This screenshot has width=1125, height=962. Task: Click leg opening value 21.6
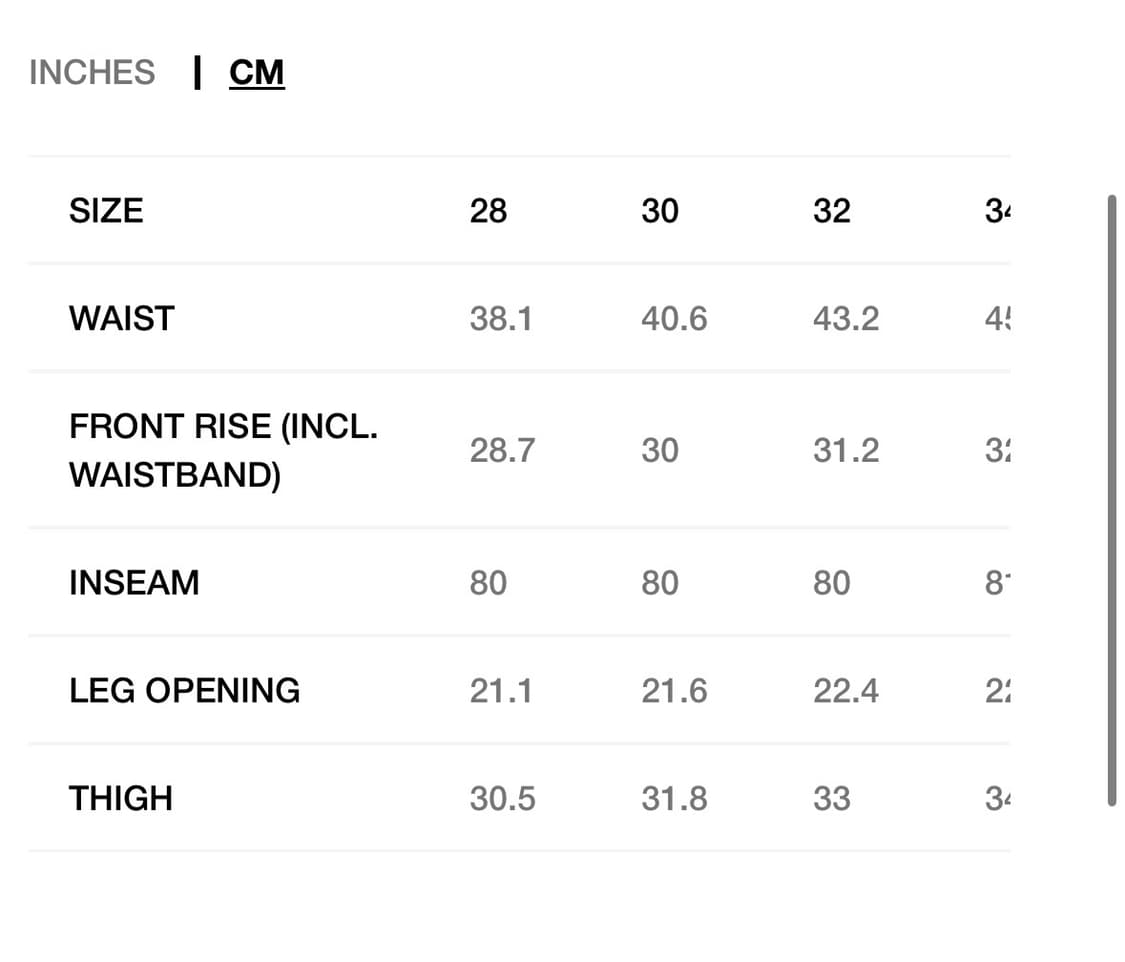pos(674,691)
